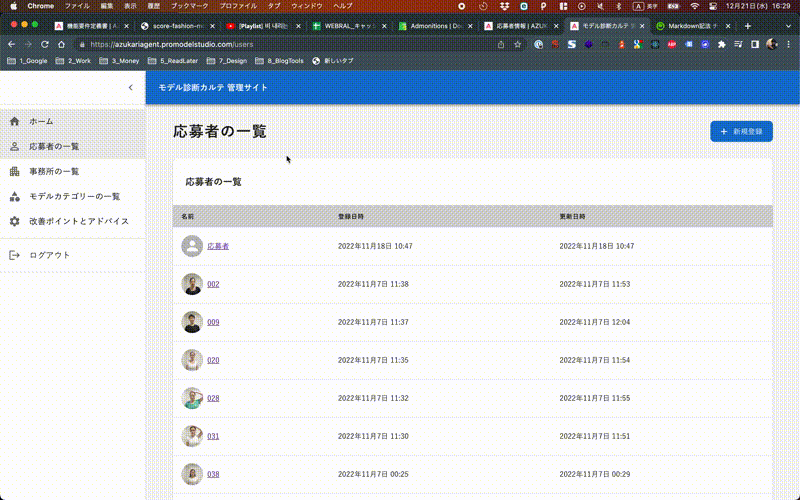Open applicant 028 link
This screenshot has width=800, height=500.
pos(213,398)
